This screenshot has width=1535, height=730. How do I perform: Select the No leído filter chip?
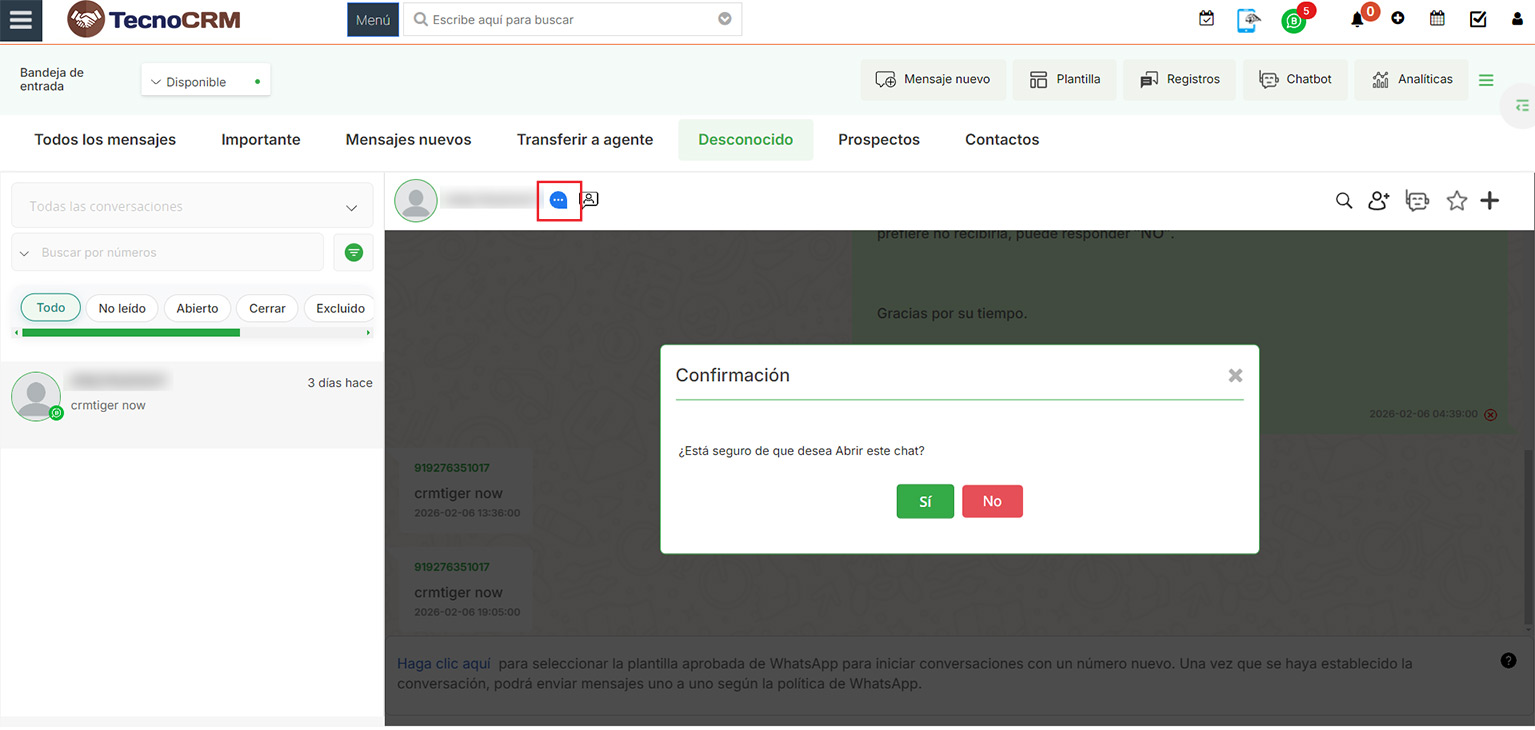122,308
